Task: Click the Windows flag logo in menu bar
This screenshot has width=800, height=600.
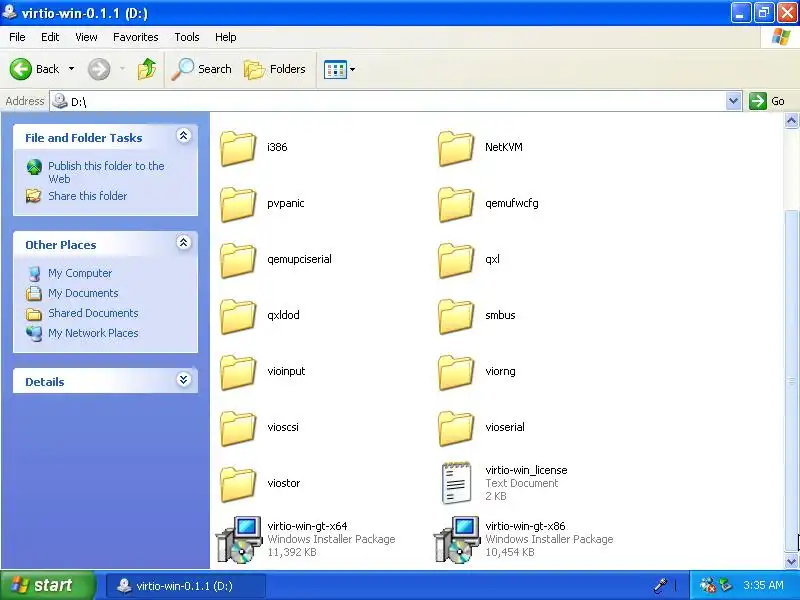Action: coord(781,37)
